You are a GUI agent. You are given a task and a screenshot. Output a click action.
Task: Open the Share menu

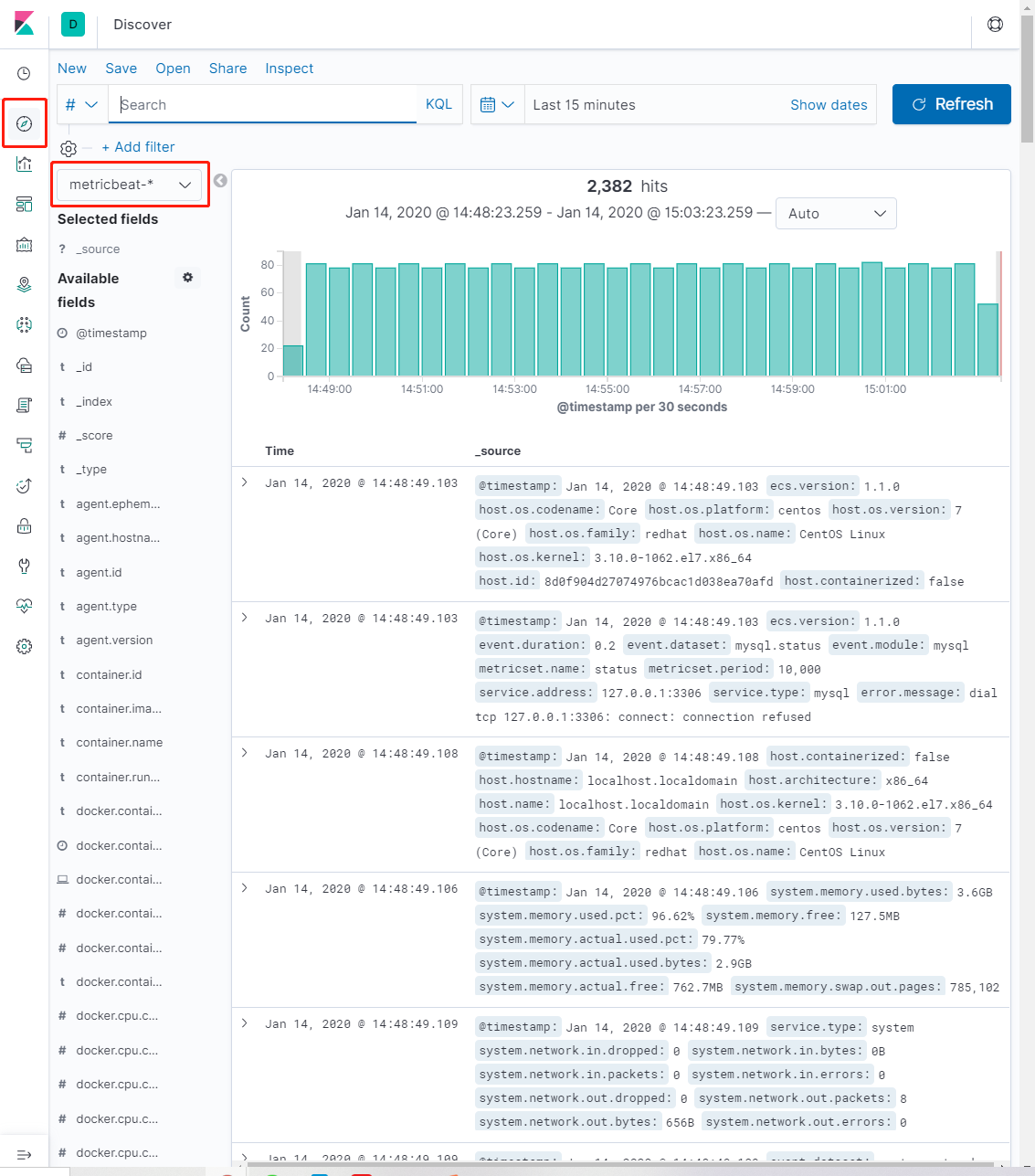227,69
